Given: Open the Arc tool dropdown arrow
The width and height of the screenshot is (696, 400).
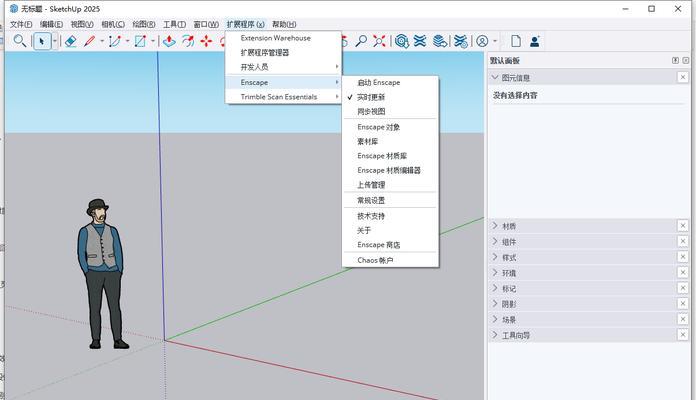Looking at the screenshot, I should [x=127, y=41].
